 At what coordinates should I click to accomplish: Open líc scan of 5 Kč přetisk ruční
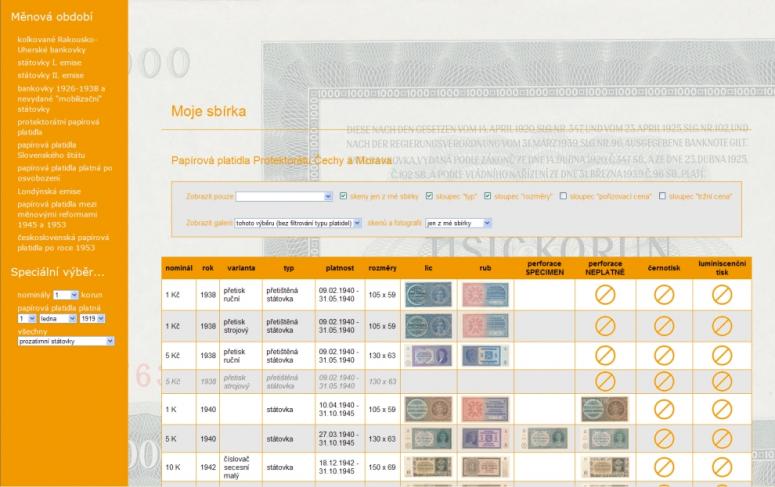coord(428,355)
